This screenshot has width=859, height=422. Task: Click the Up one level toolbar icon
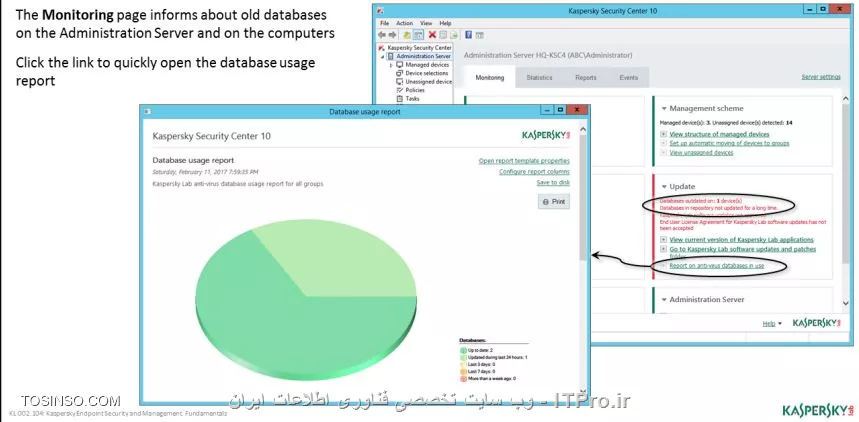pyautogui.click(x=407, y=35)
